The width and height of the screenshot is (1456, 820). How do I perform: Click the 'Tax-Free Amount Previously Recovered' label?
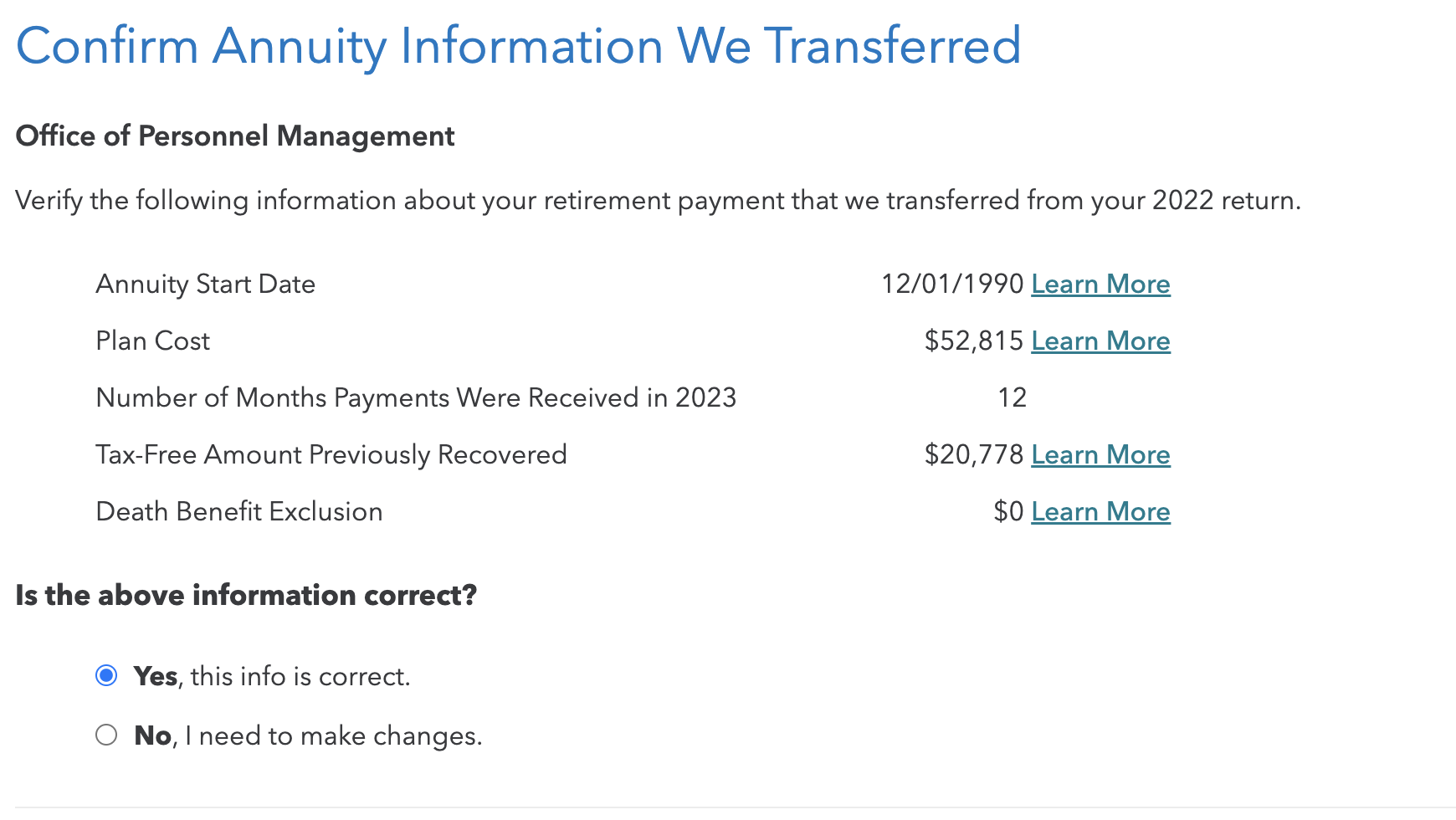point(331,455)
